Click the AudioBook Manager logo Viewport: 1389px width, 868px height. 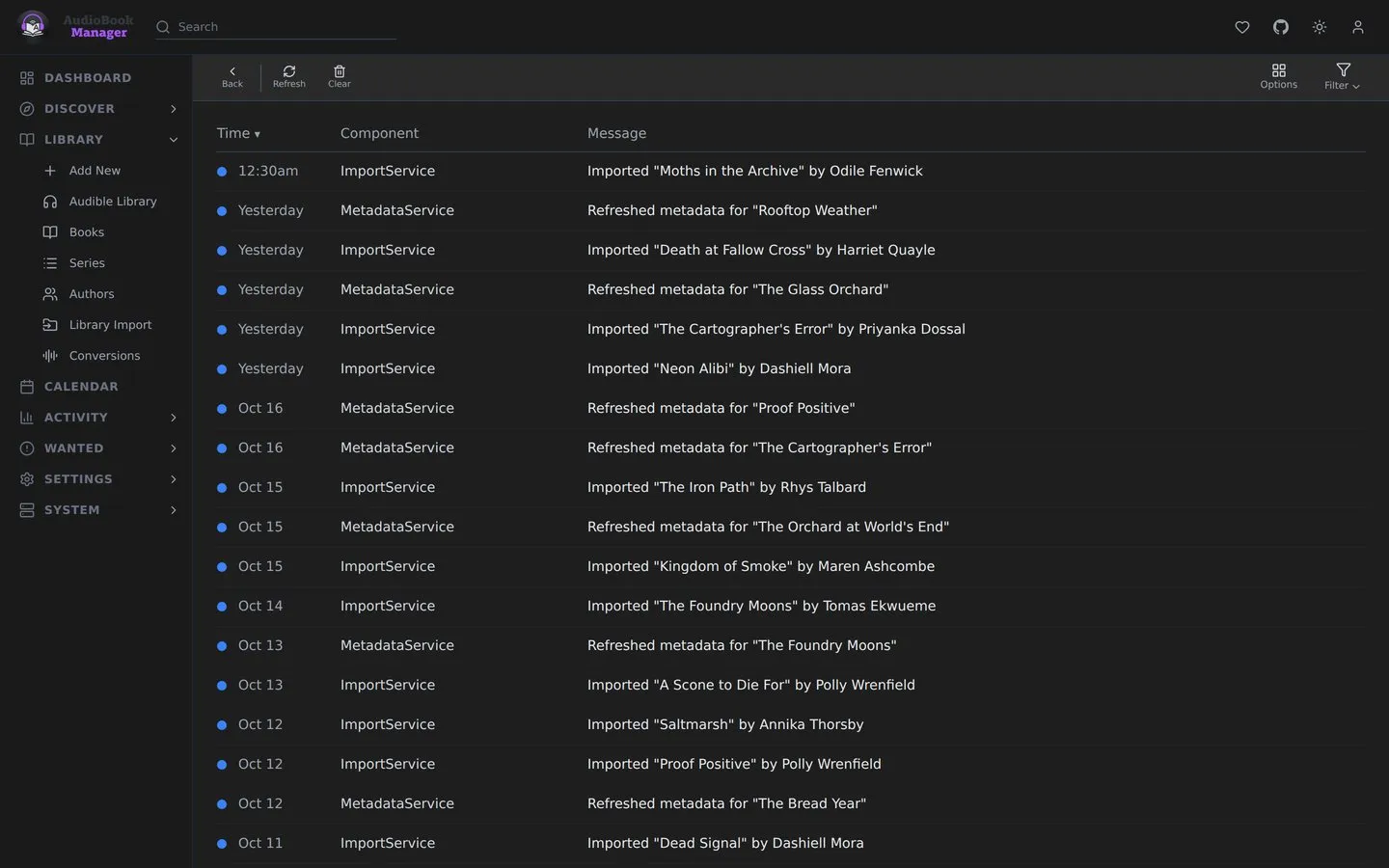tap(75, 26)
